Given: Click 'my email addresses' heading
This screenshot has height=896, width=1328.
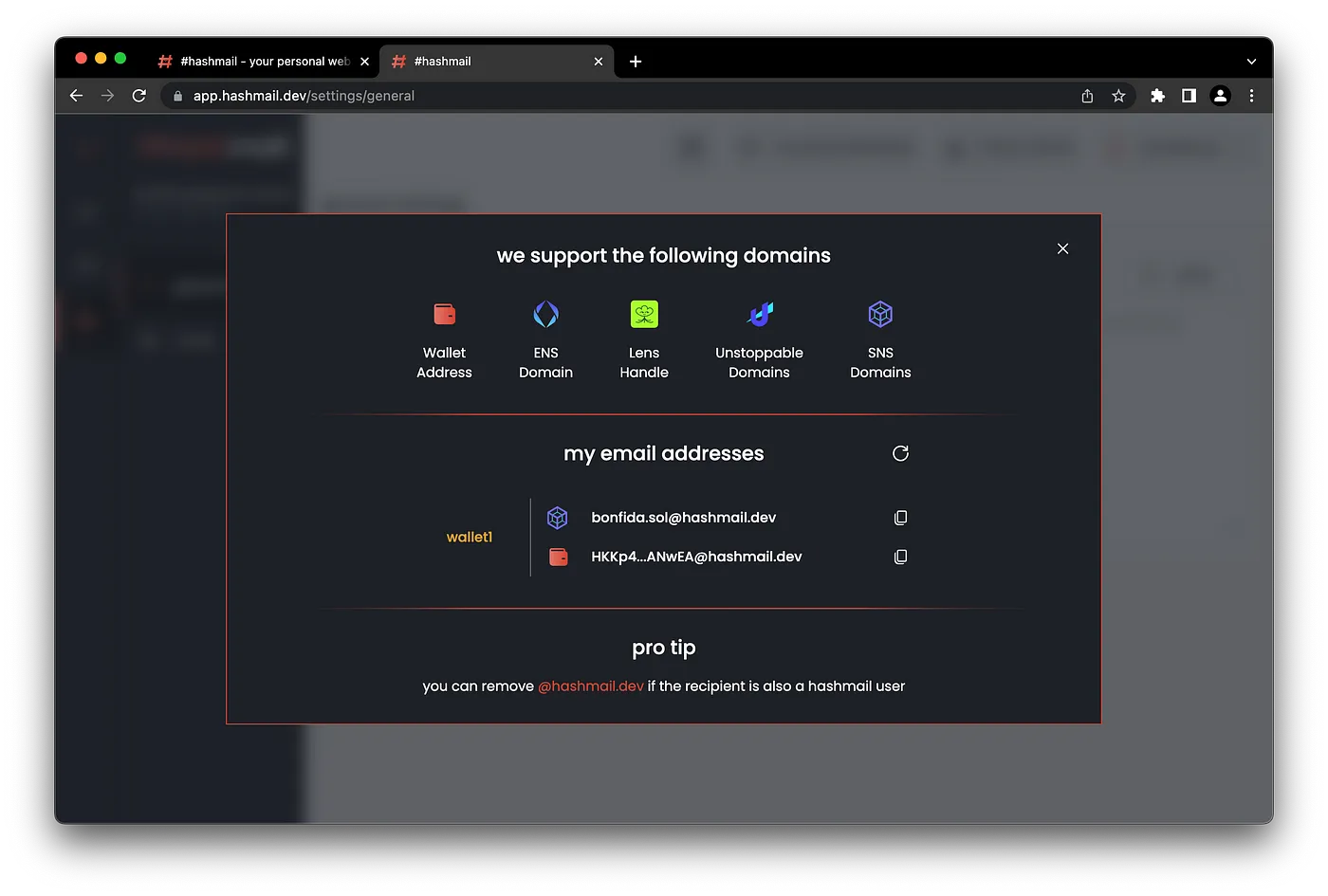Looking at the screenshot, I should (664, 453).
